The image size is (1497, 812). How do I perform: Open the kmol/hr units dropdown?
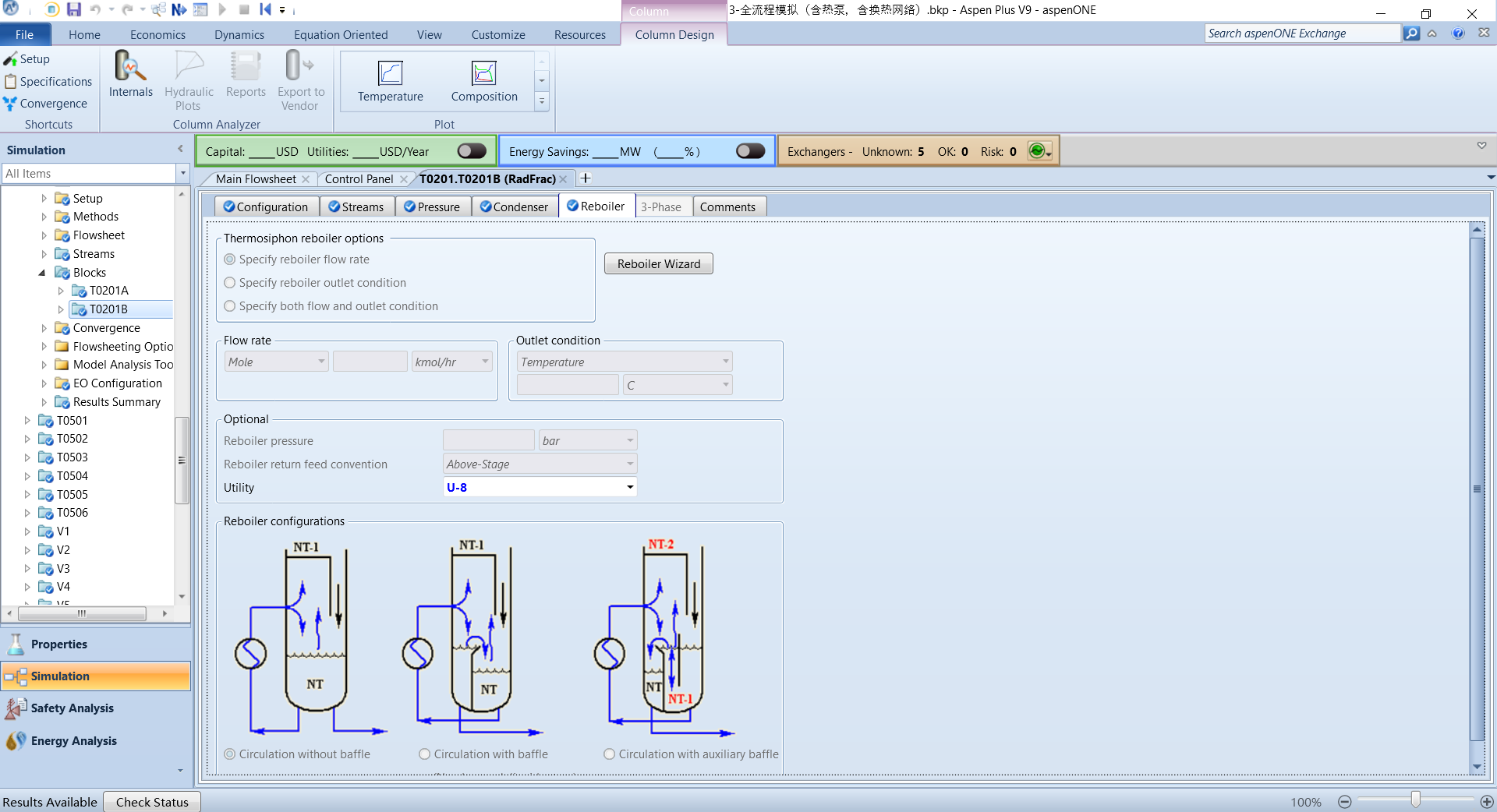(485, 362)
